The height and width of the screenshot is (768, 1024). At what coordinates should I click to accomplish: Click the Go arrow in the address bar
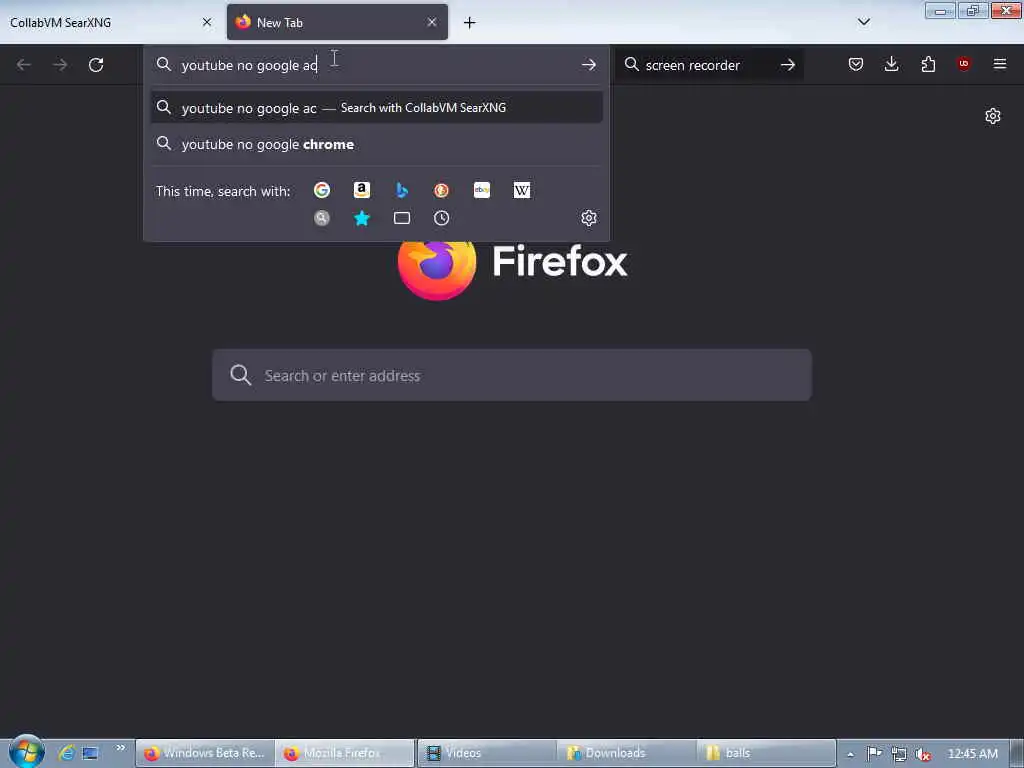coord(588,65)
